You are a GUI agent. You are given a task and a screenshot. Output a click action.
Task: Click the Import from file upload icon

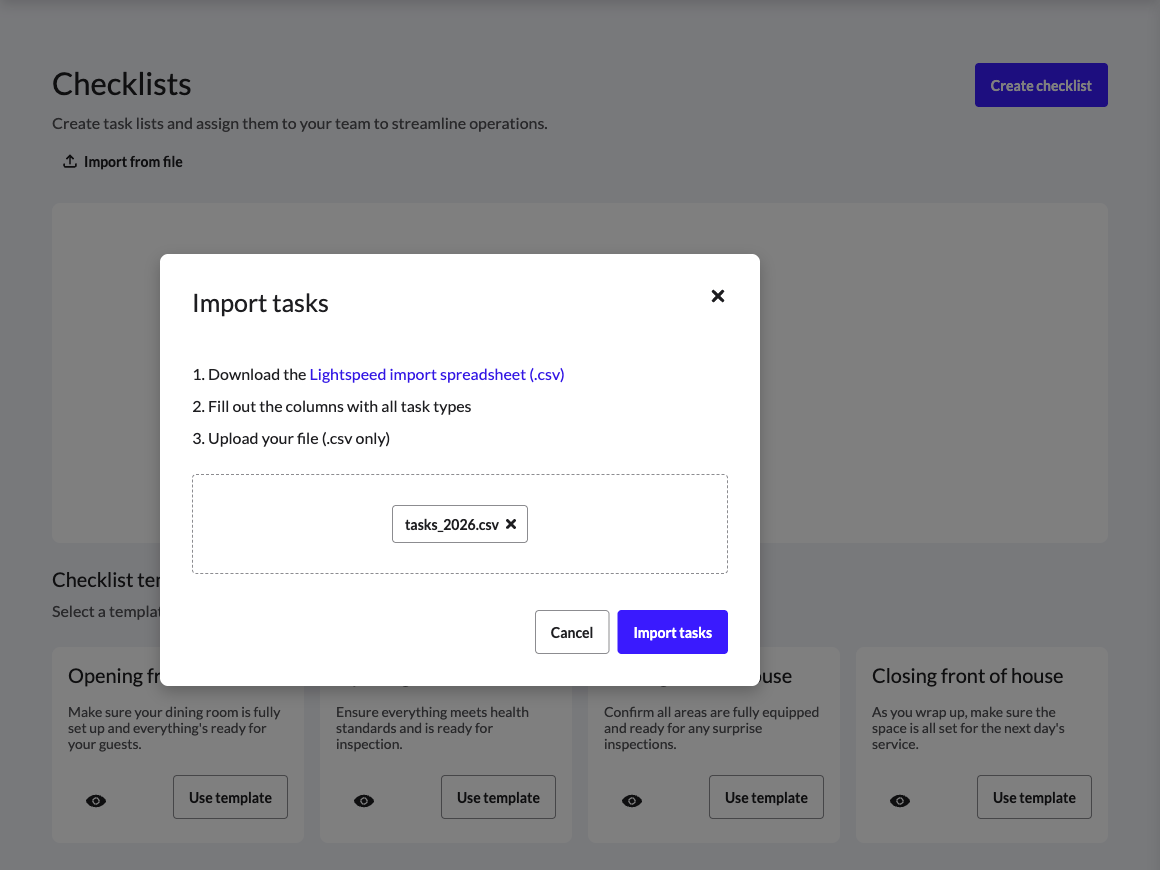point(70,160)
